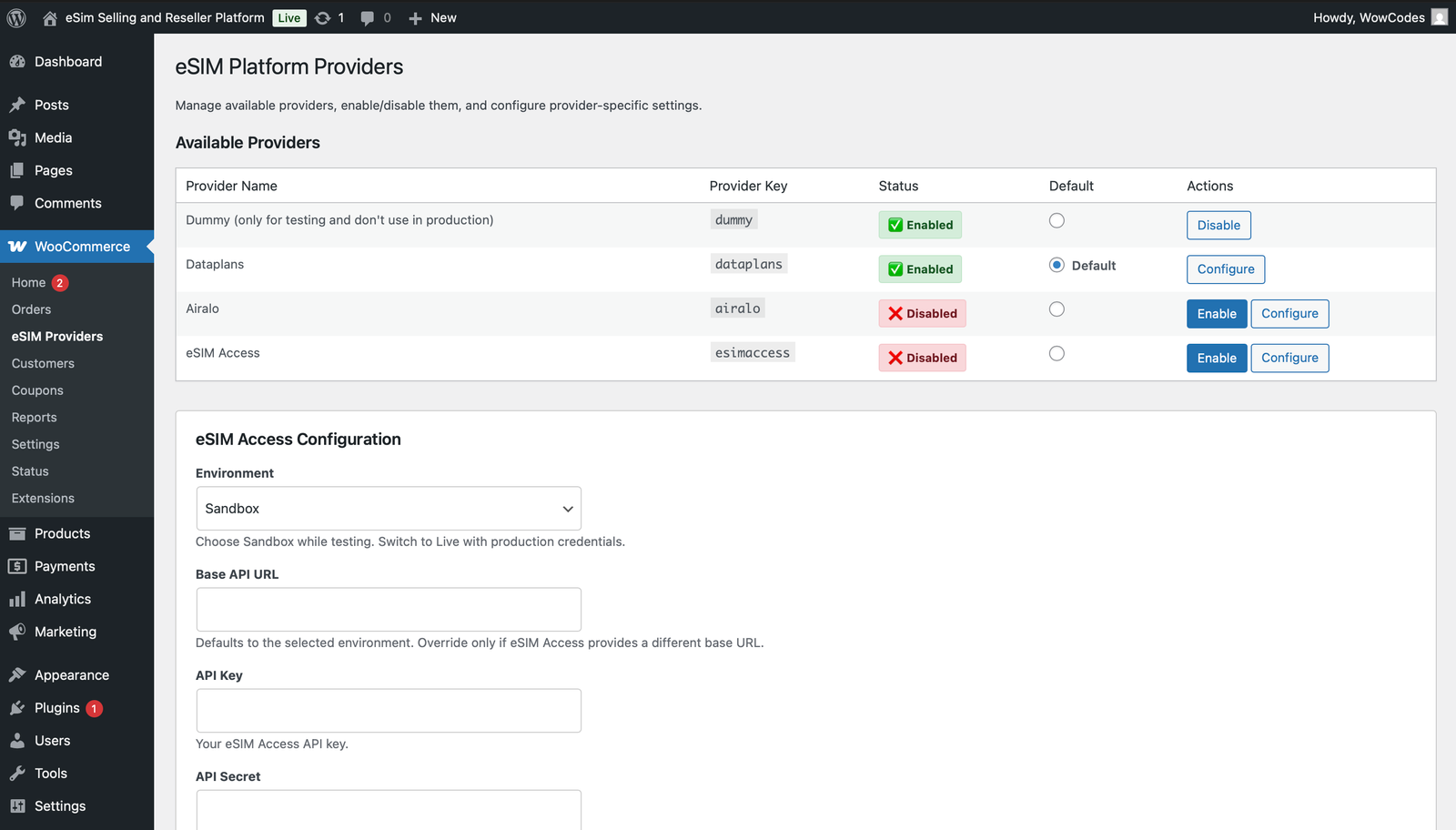Click the WordPress logo icon in the admin bar

click(x=15, y=17)
